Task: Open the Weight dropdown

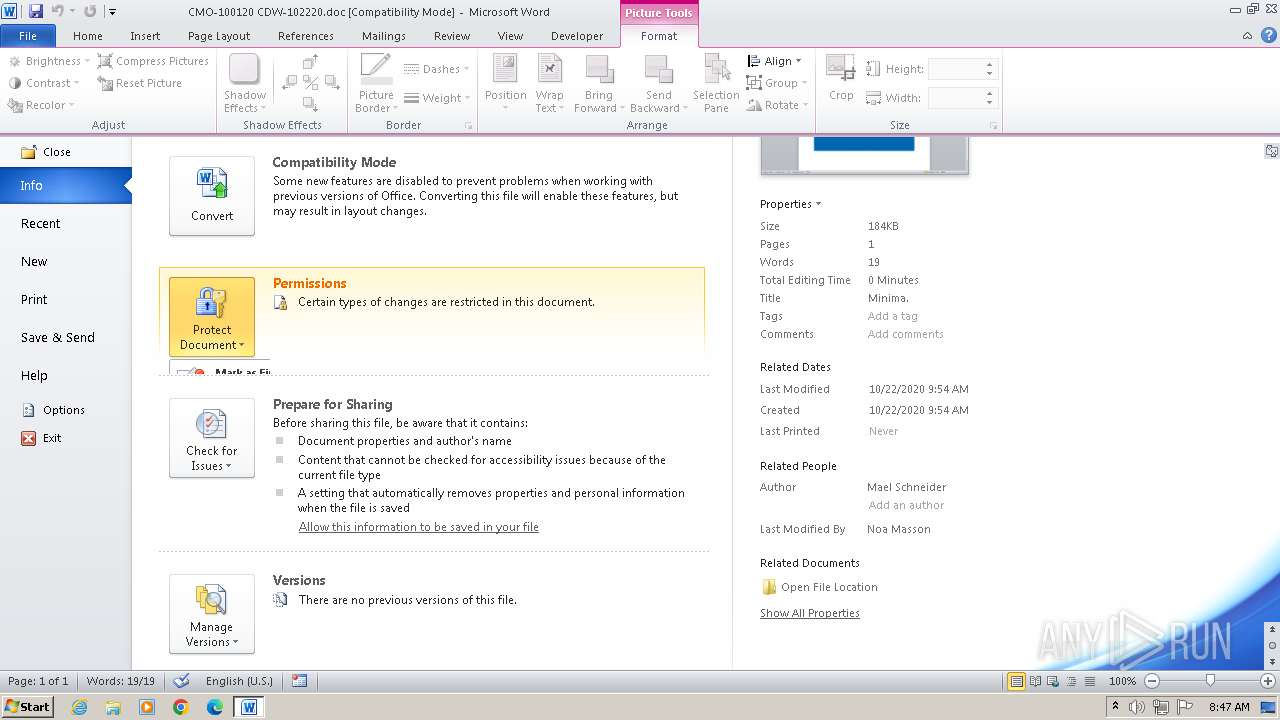Action: [438, 98]
